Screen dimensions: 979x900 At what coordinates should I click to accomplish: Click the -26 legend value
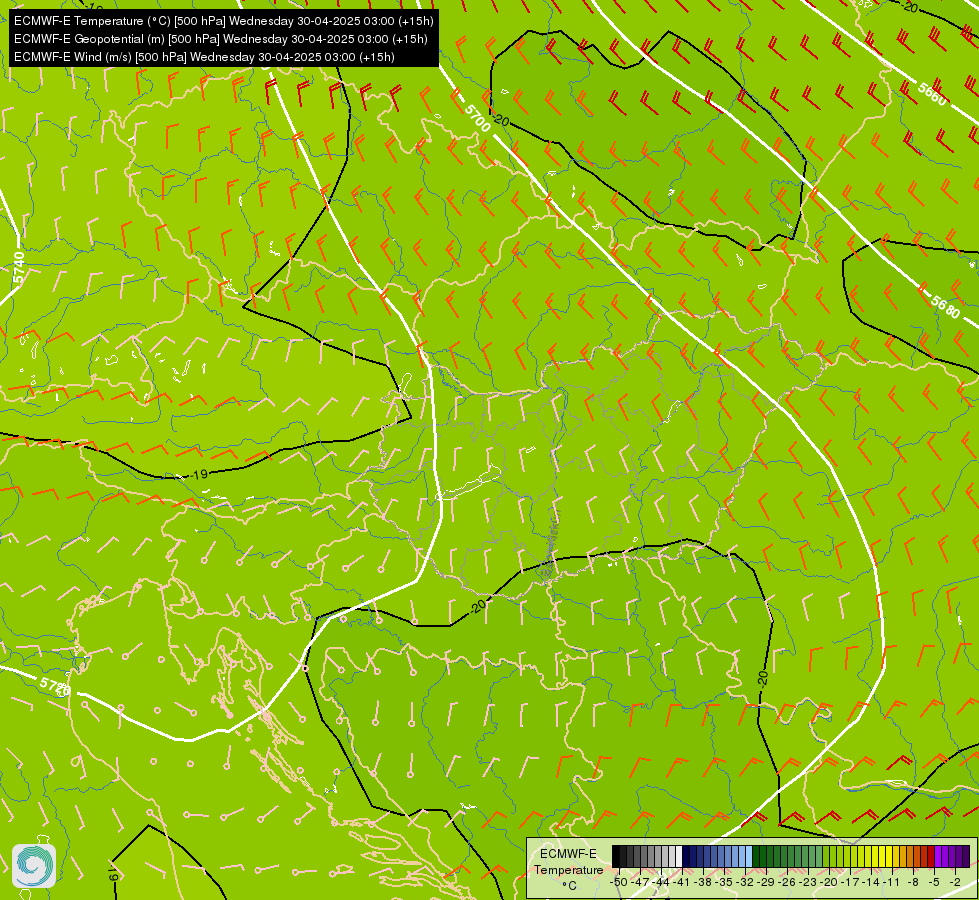(787, 882)
